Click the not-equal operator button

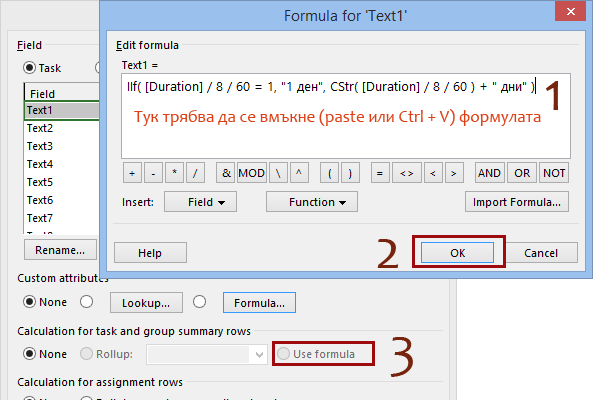[x=406, y=173]
